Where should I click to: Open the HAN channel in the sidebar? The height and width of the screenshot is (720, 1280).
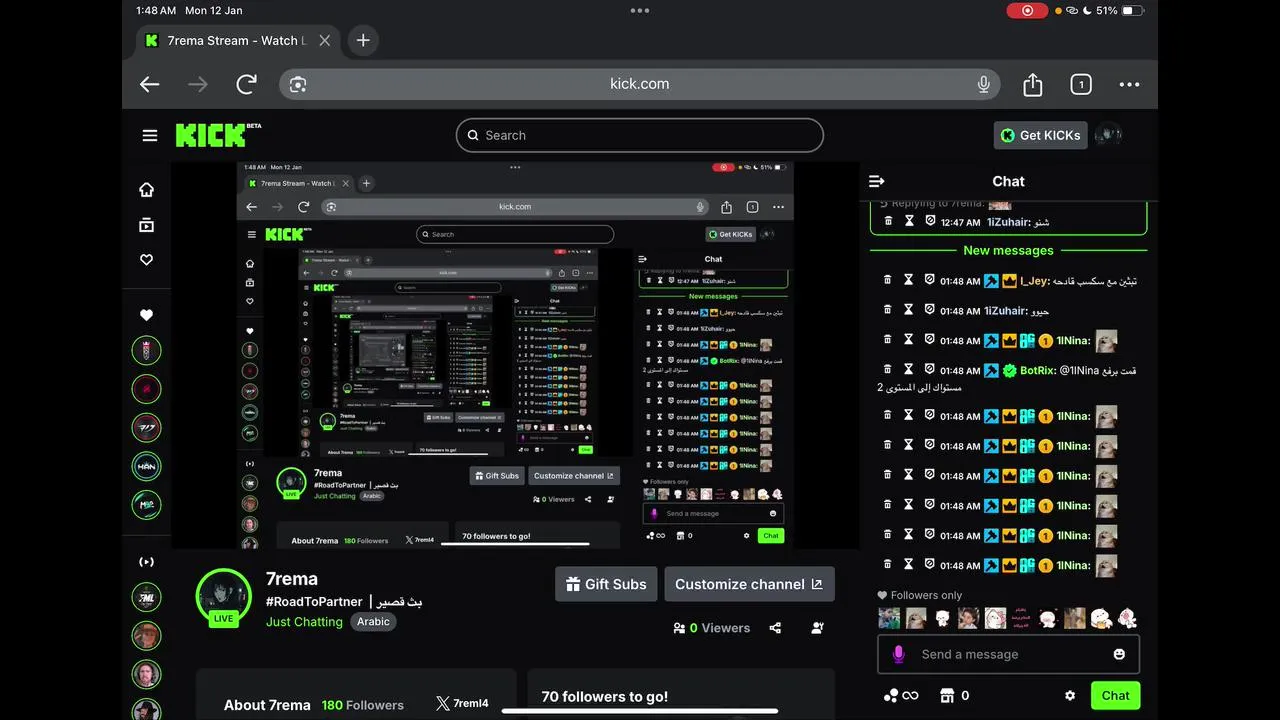click(147, 466)
